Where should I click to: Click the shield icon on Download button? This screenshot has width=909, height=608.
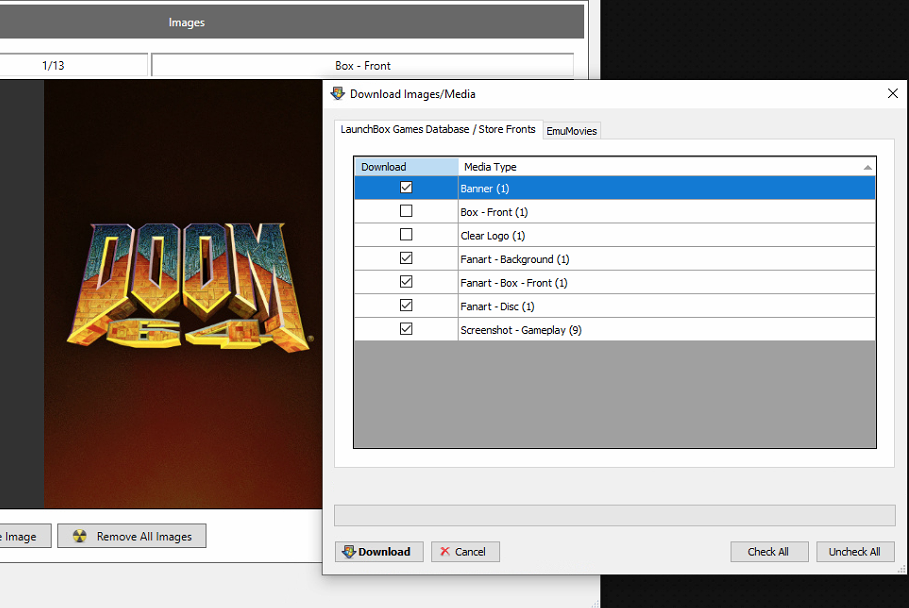point(348,551)
